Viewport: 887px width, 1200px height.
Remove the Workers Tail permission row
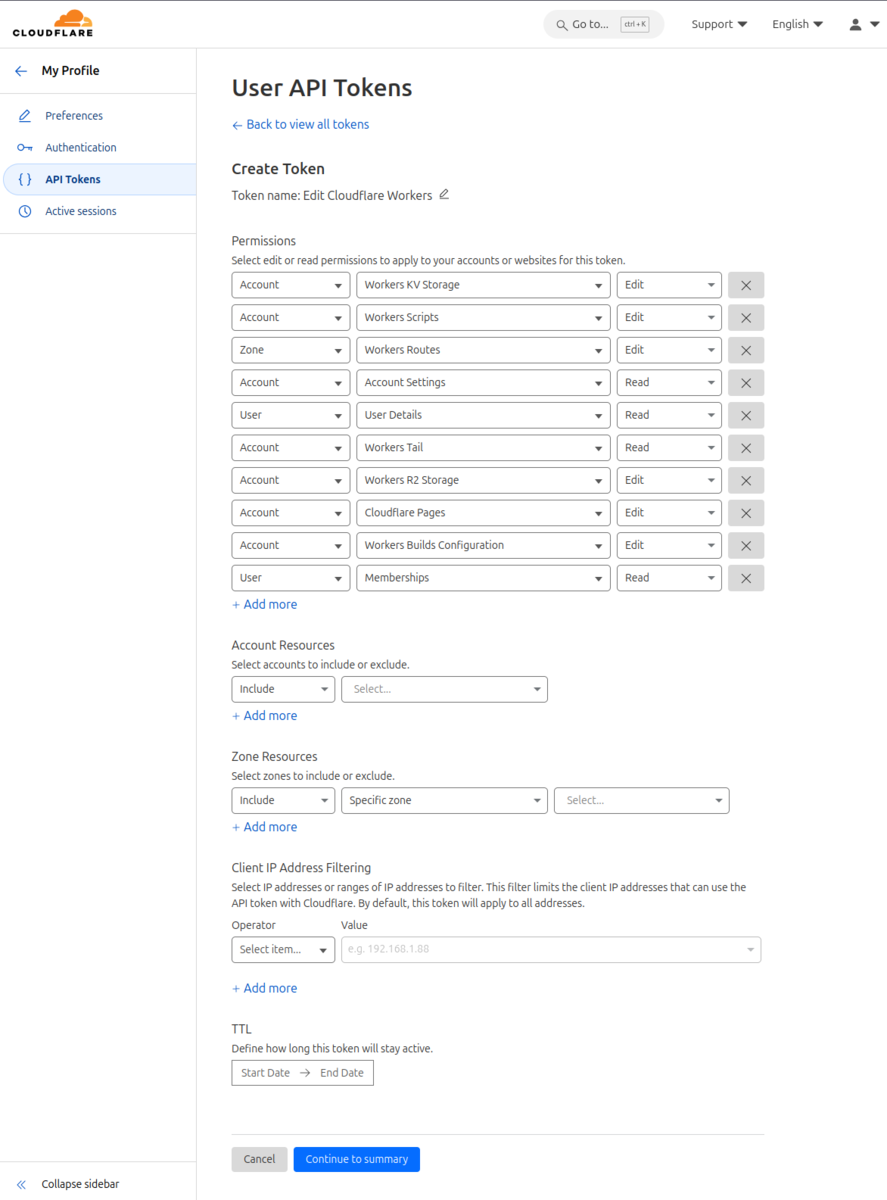coord(746,448)
